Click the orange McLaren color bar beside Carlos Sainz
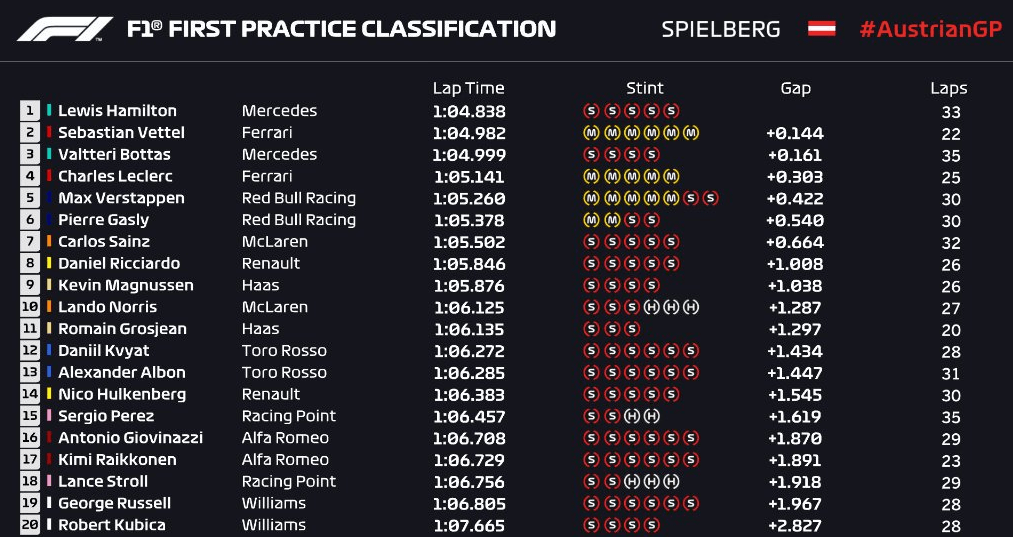This screenshot has height=537, width=1013. [49, 242]
